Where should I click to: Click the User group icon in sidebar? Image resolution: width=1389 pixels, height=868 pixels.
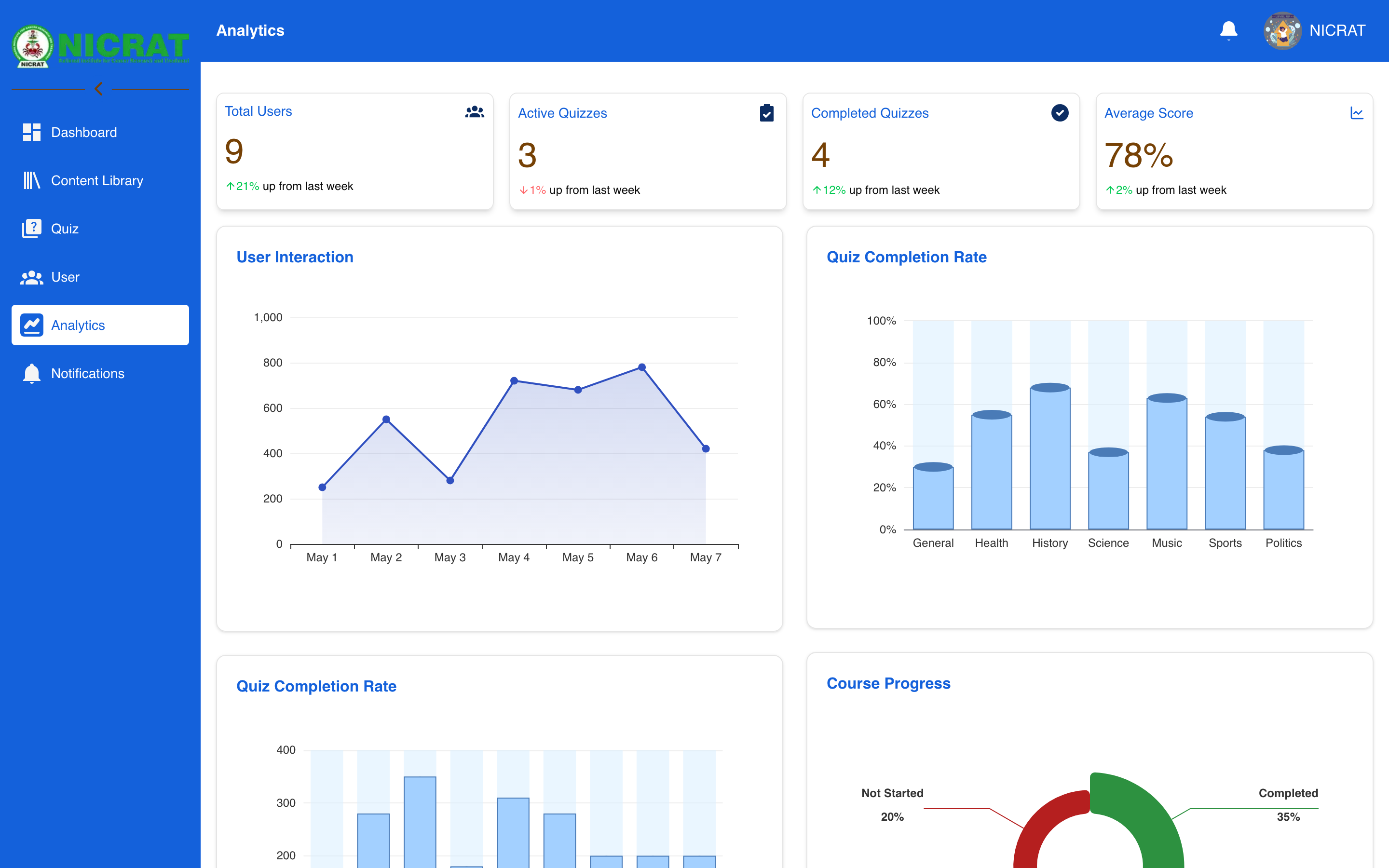pyautogui.click(x=31, y=277)
